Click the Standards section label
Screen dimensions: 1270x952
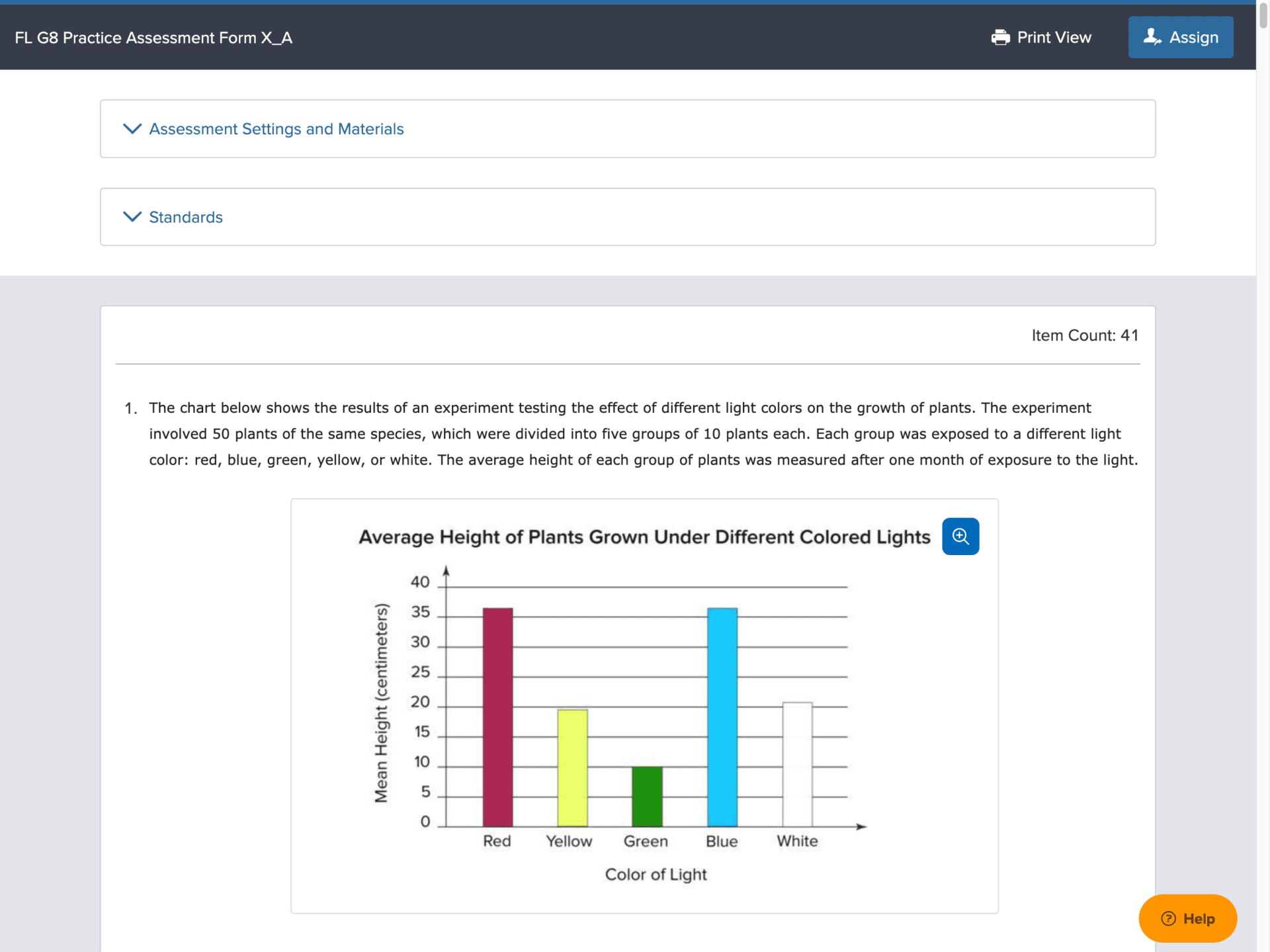[186, 217]
